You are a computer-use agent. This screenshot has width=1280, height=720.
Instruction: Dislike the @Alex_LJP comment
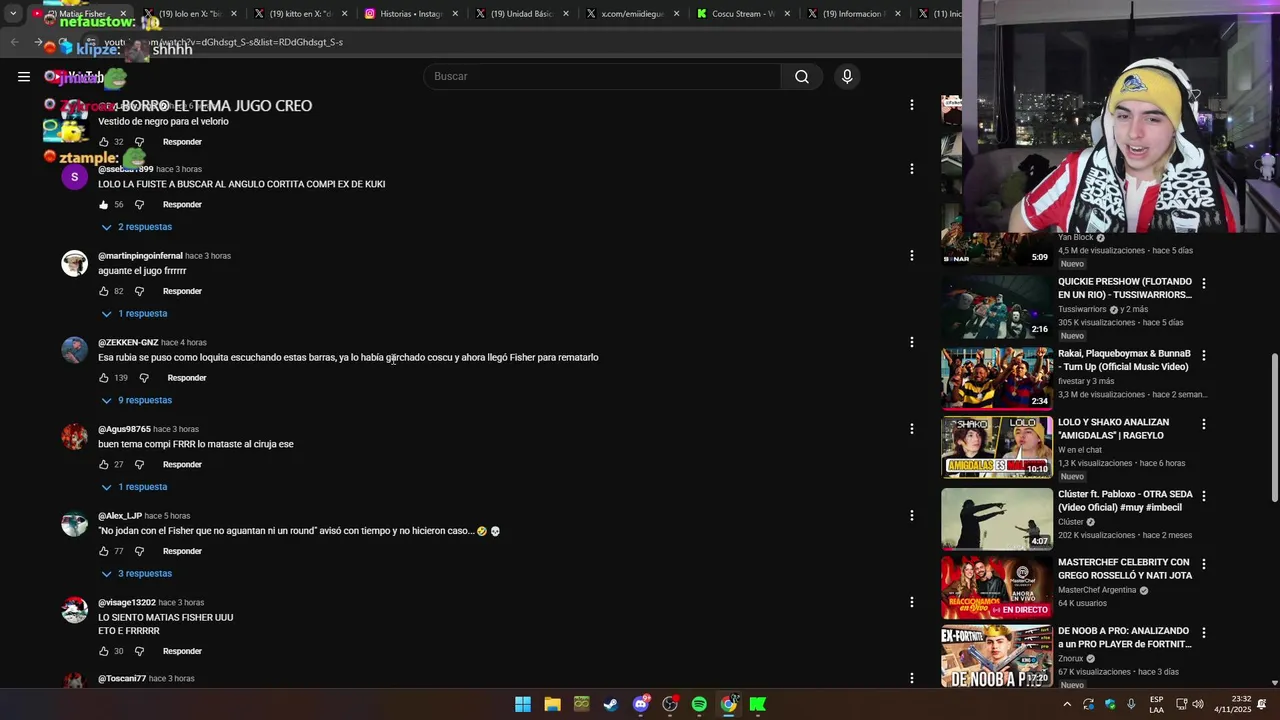139,551
